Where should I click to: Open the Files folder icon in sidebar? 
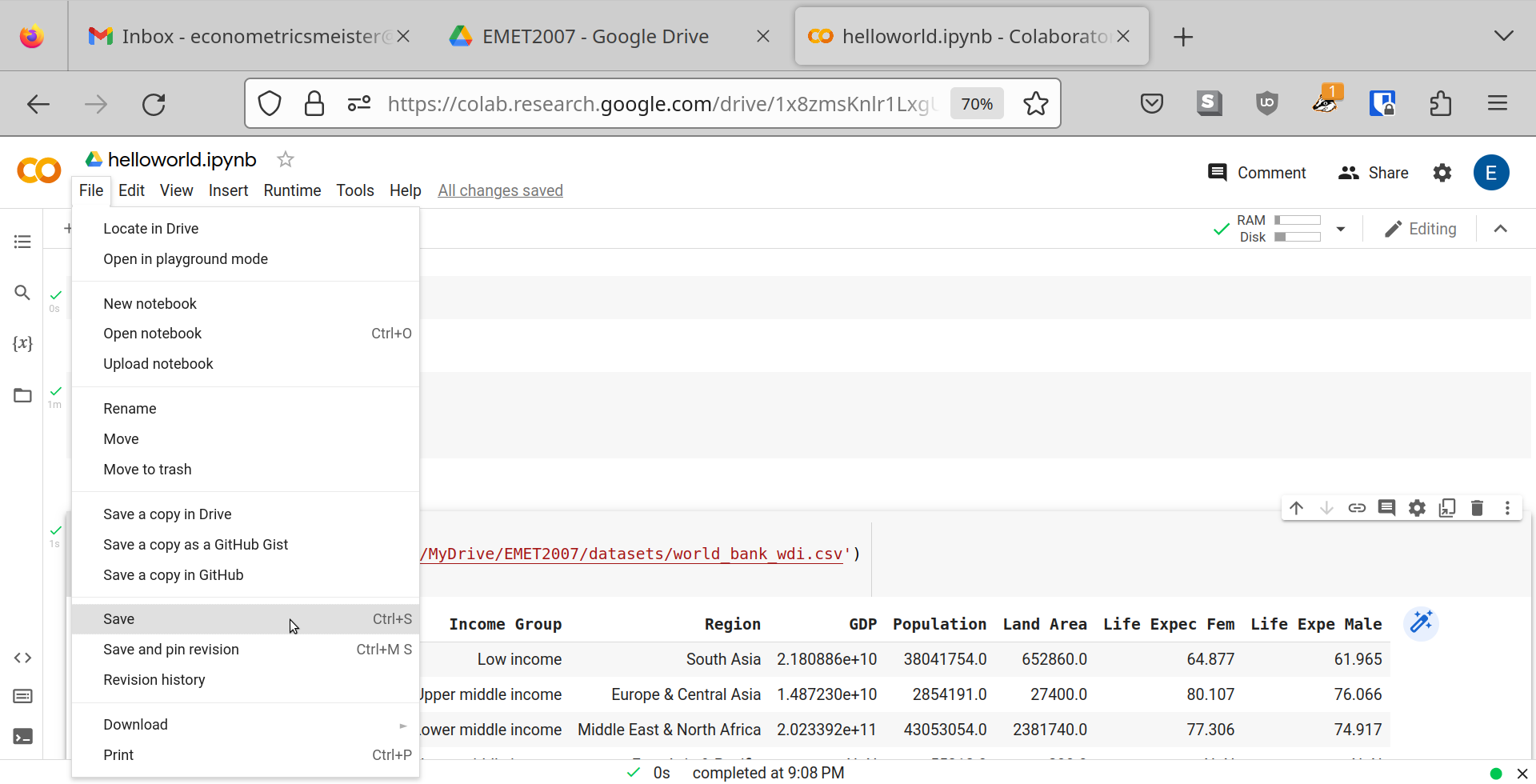pos(22,395)
